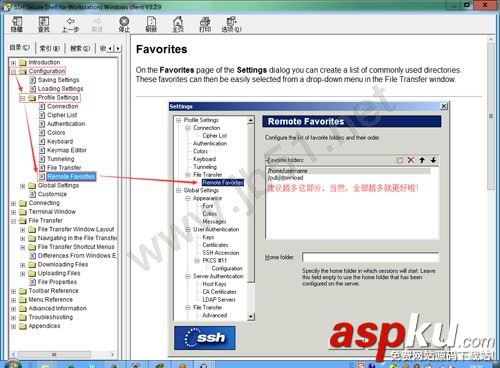Open the Connection topic under Profile Settings
Viewport: 500px width, 368px height.
[63, 106]
